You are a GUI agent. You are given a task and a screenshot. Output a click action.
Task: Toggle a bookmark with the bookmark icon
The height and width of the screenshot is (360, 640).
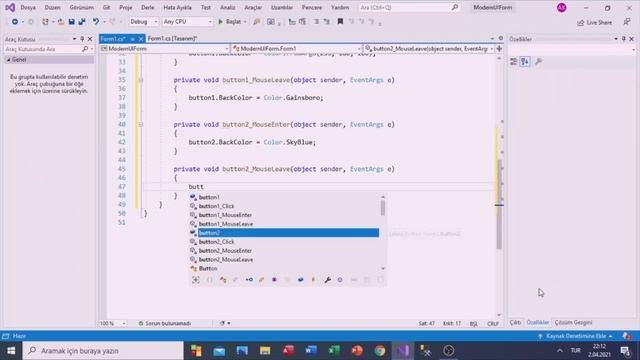[340, 22]
